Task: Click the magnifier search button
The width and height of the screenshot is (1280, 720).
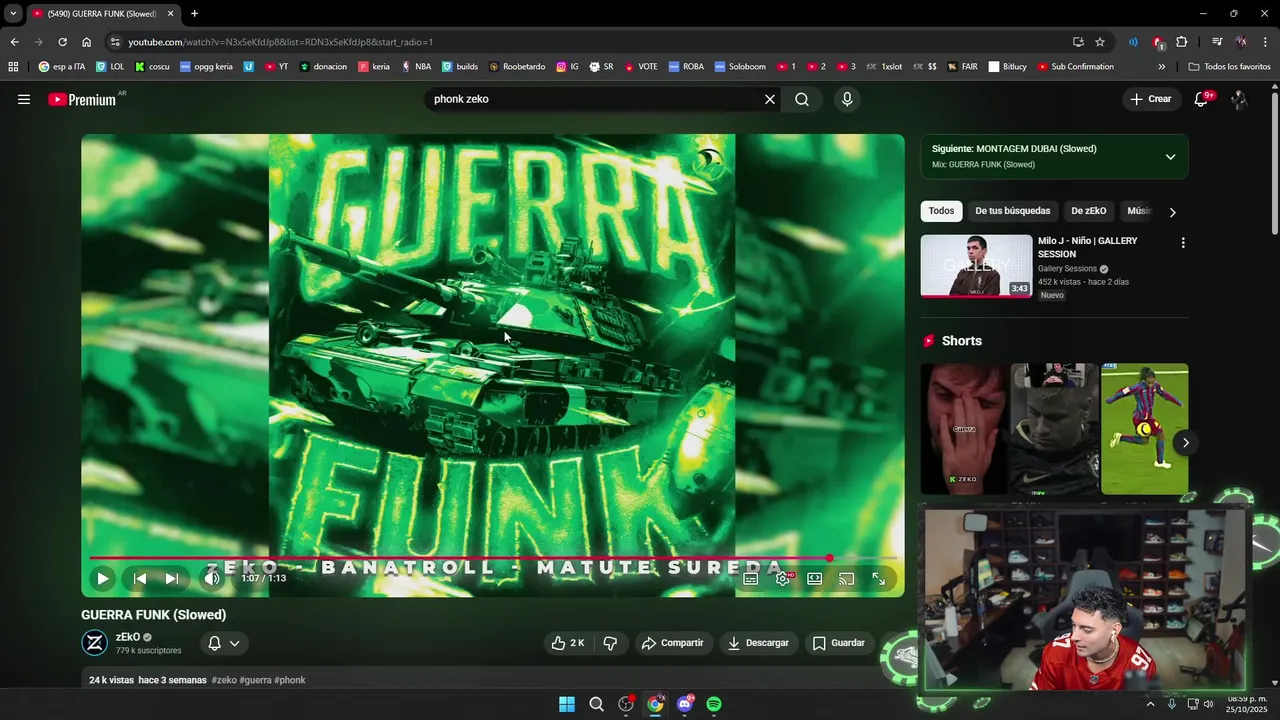Action: [802, 99]
